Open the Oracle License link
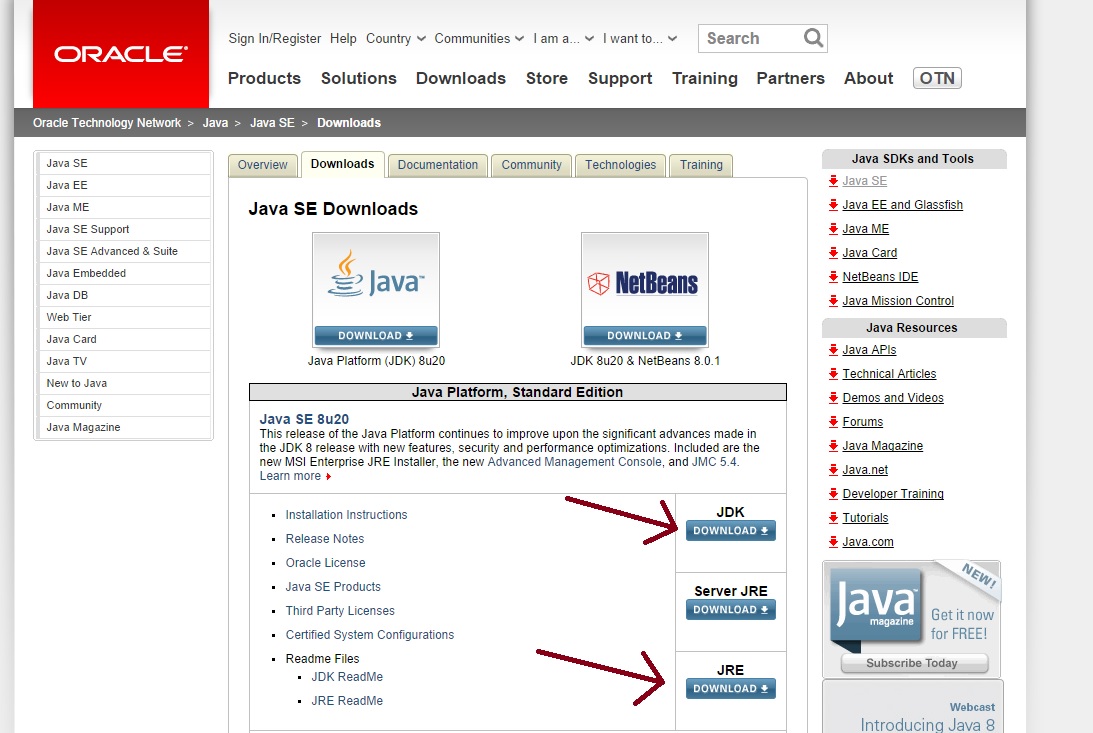1093x733 pixels. tap(326, 562)
